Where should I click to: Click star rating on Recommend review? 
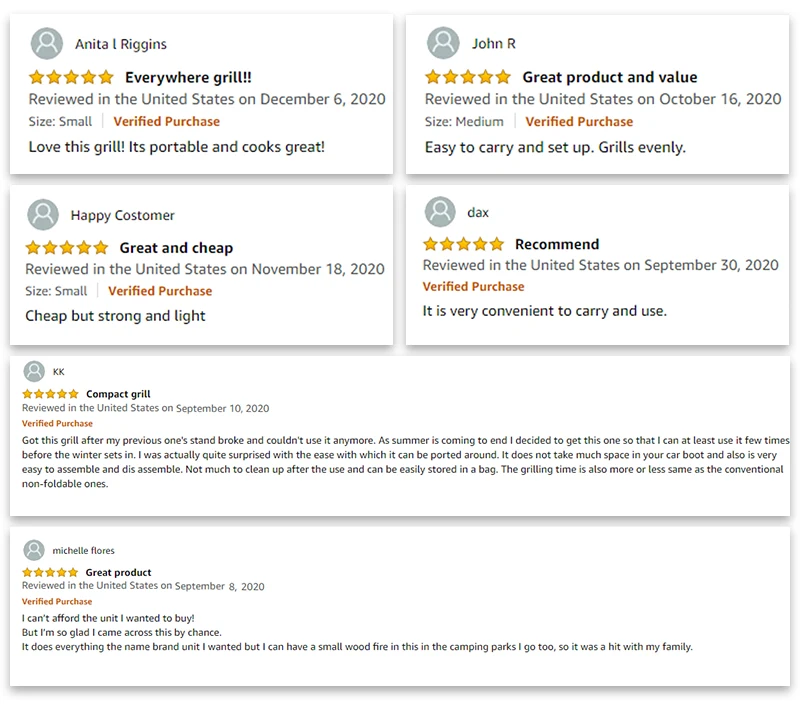464,244
